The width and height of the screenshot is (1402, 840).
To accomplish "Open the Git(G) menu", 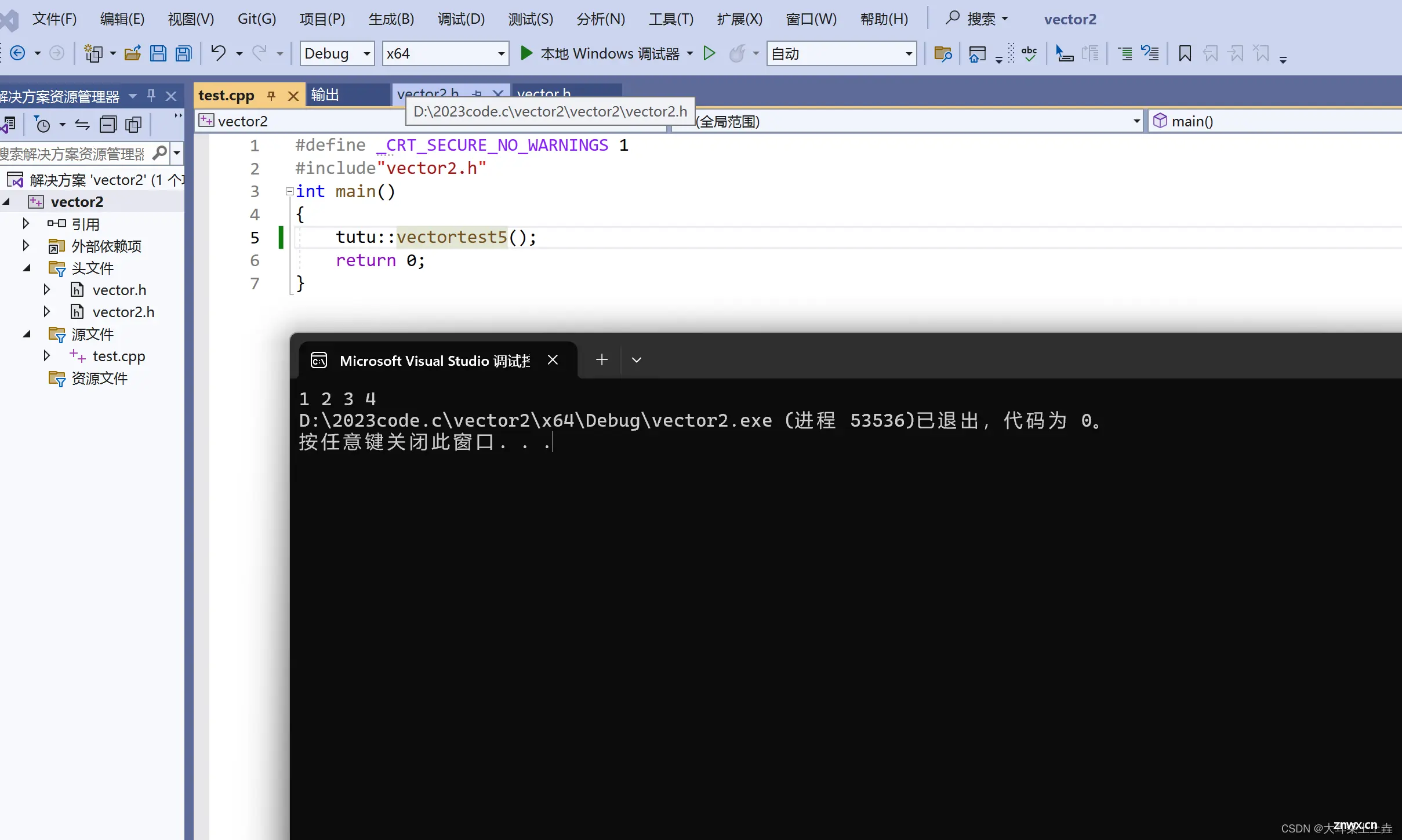I will coord(257,19).
